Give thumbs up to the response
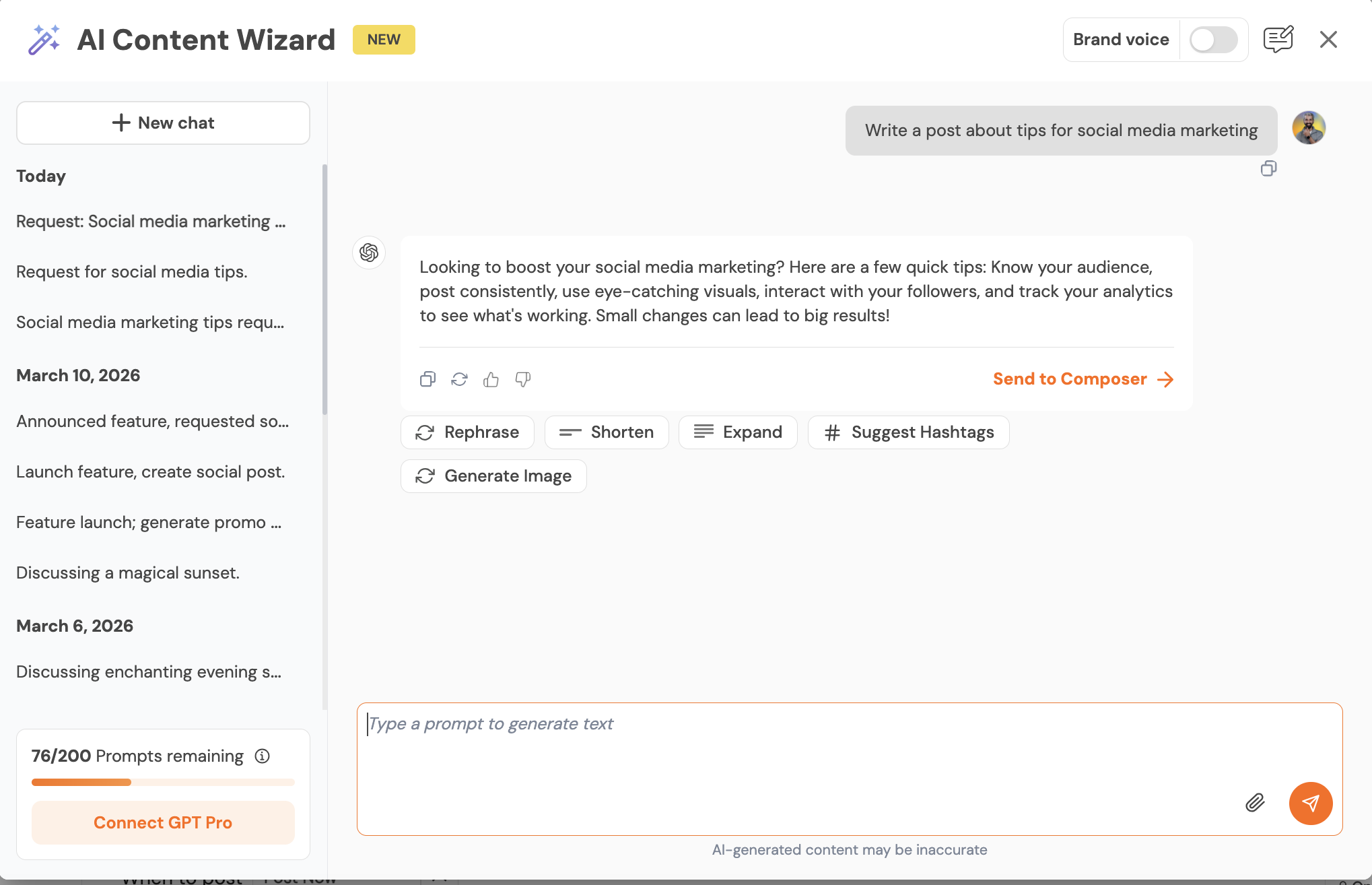 pos(491,379)
